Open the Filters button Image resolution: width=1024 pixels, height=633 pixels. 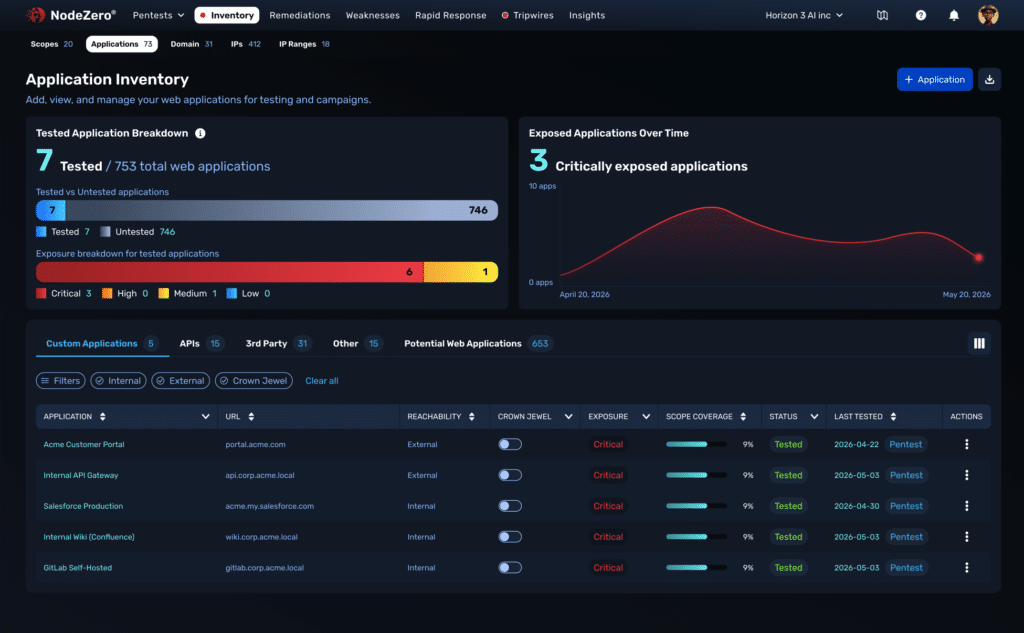[61, 381]
